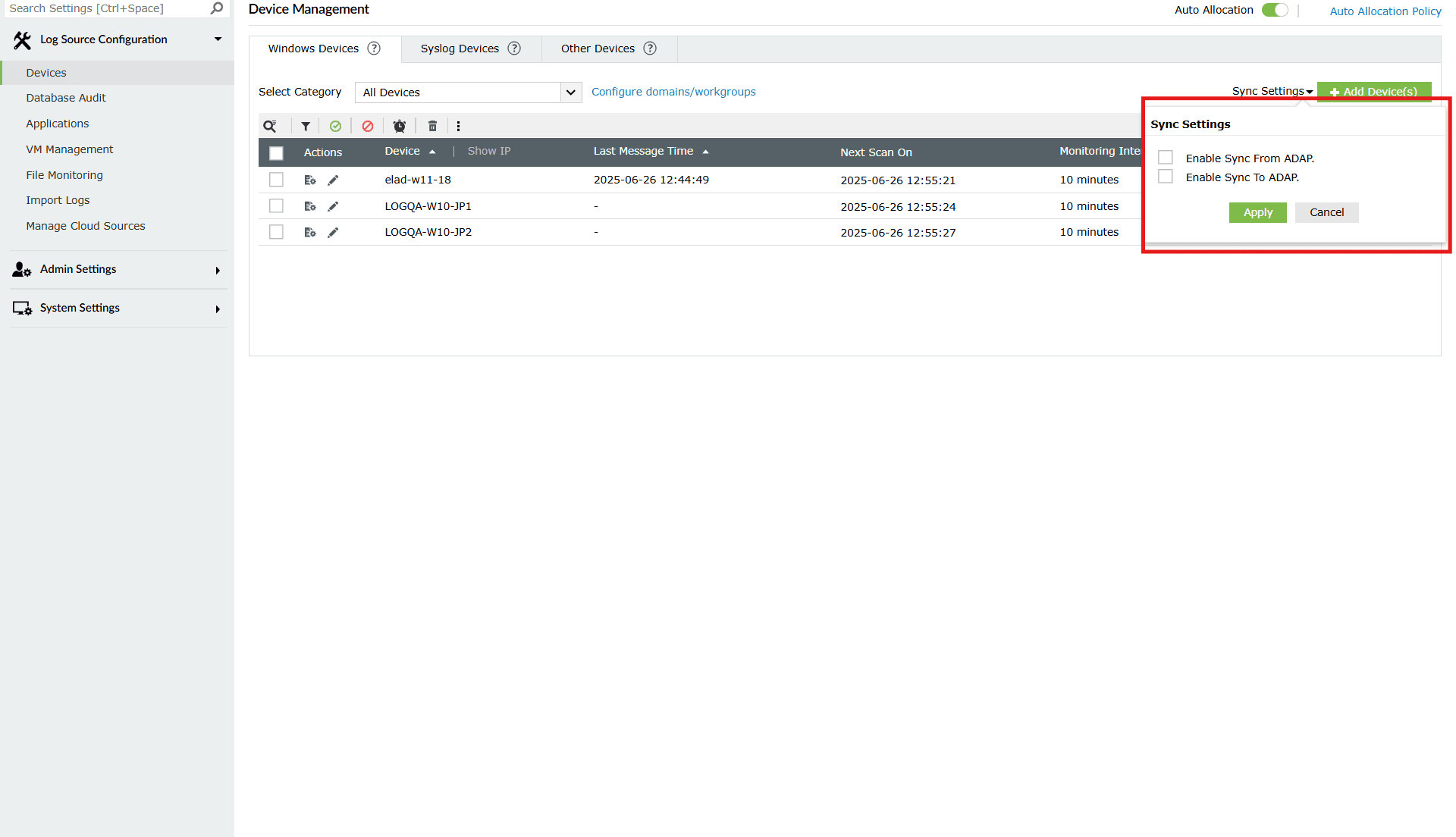The image size is (1456, 837).
Task: Click the alarm clock monitoring interval icon
Action: click(400, 126)
